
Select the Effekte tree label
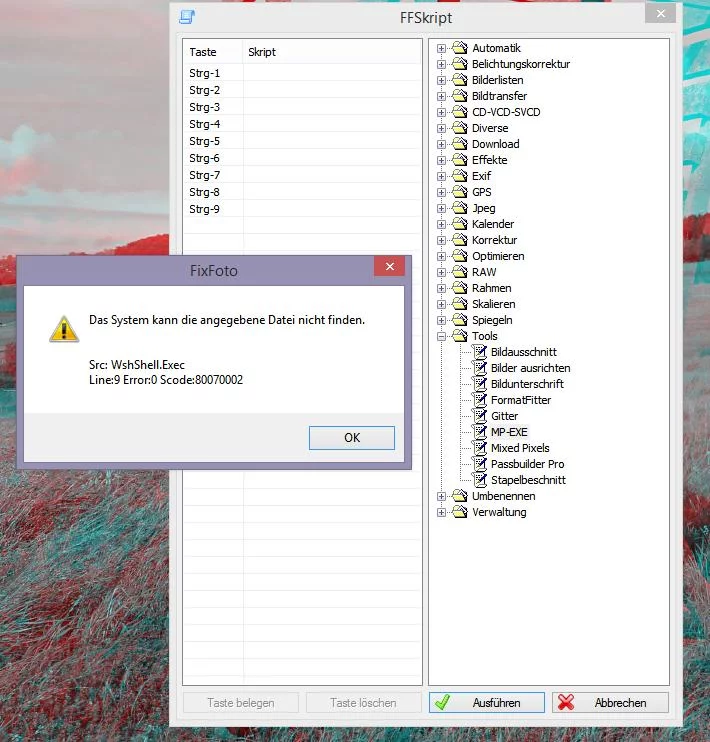[489, 160]
